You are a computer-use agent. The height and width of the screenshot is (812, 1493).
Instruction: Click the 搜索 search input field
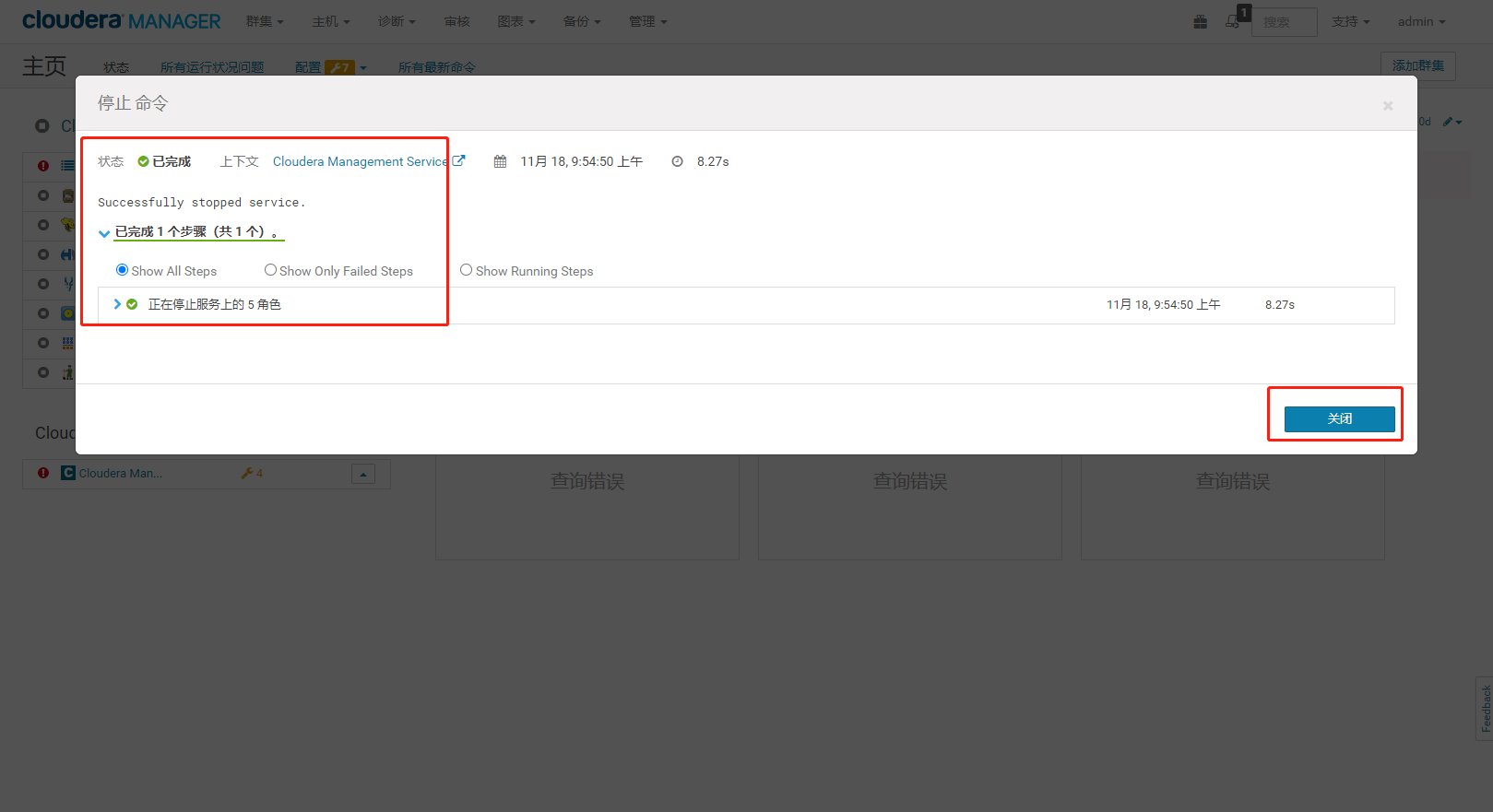tap(1284, 22)
